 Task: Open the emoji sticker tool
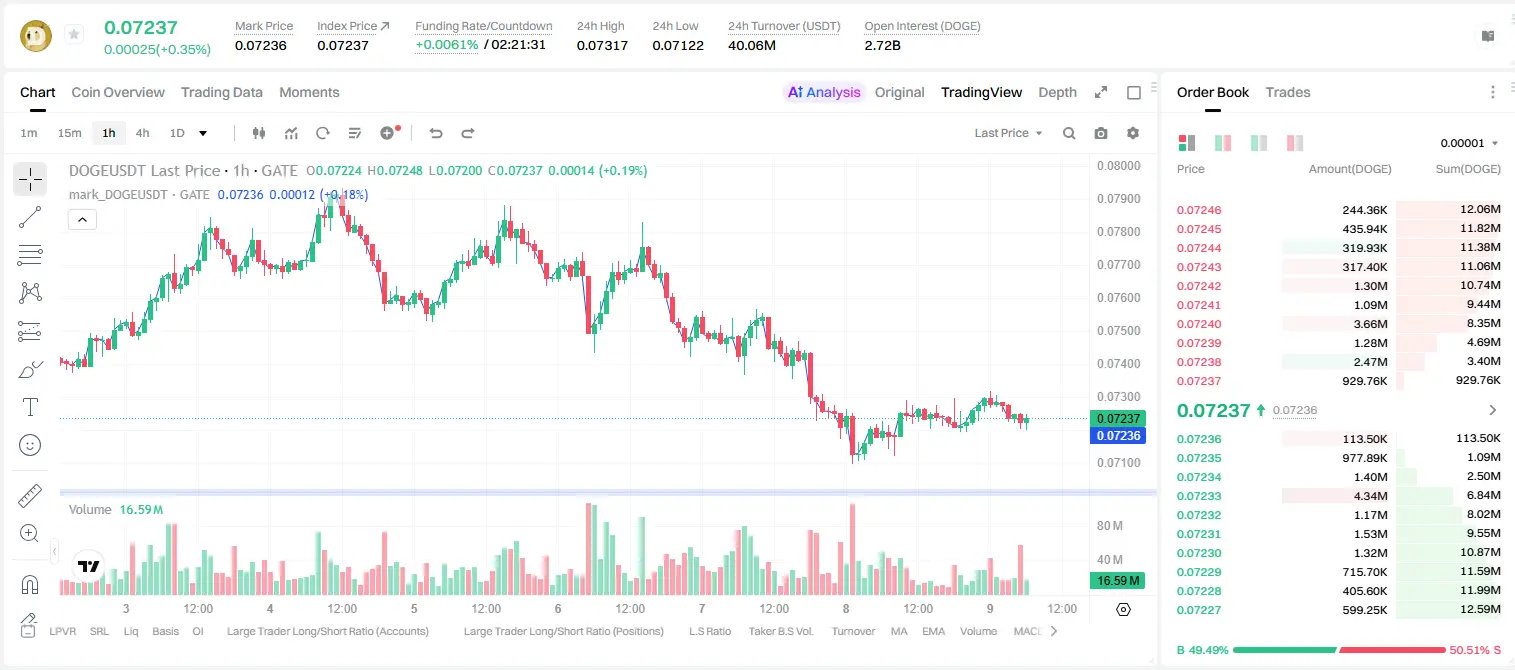tap(30, 445)
